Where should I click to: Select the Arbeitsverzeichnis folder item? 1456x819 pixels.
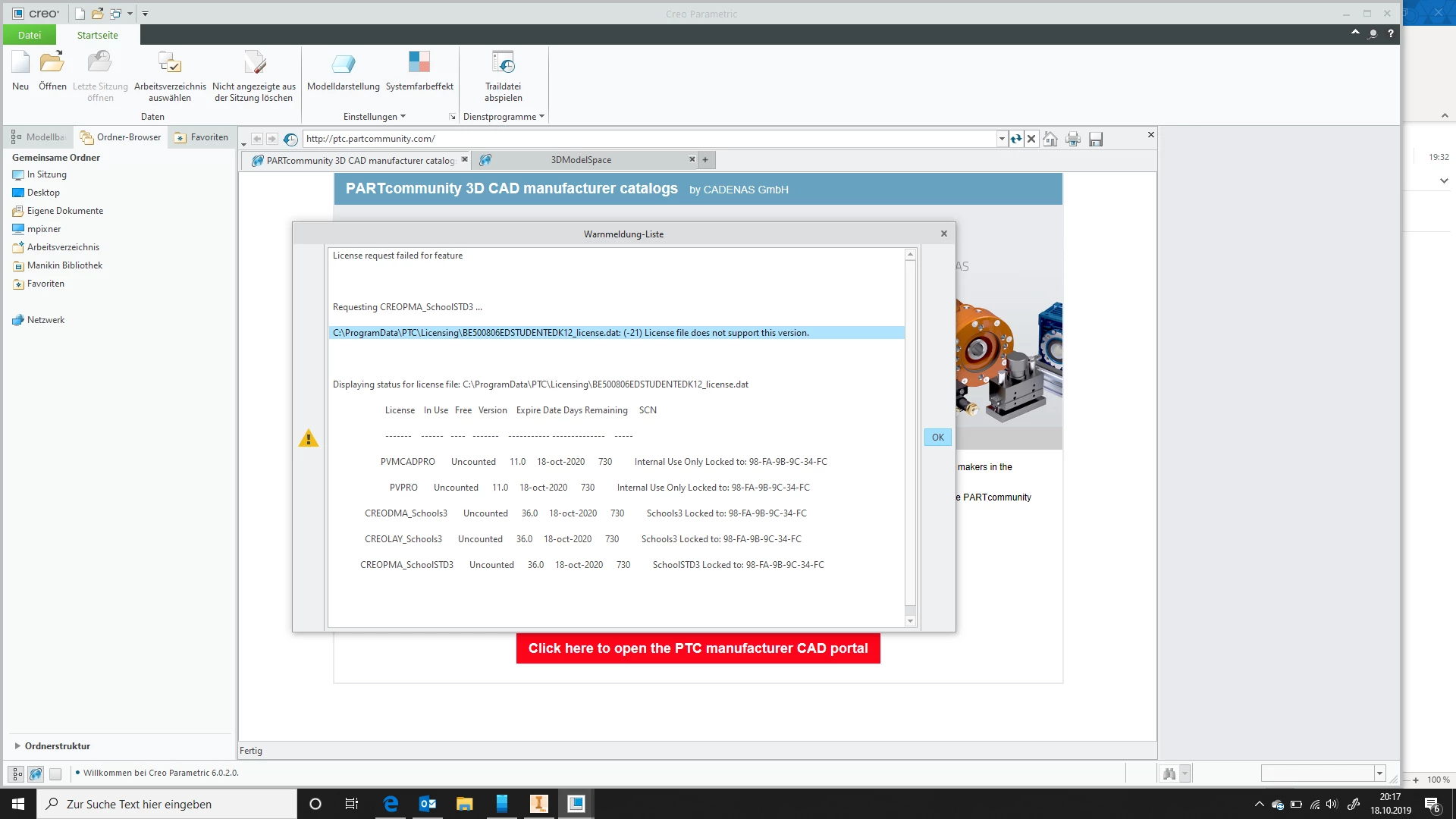coord(63,247)
